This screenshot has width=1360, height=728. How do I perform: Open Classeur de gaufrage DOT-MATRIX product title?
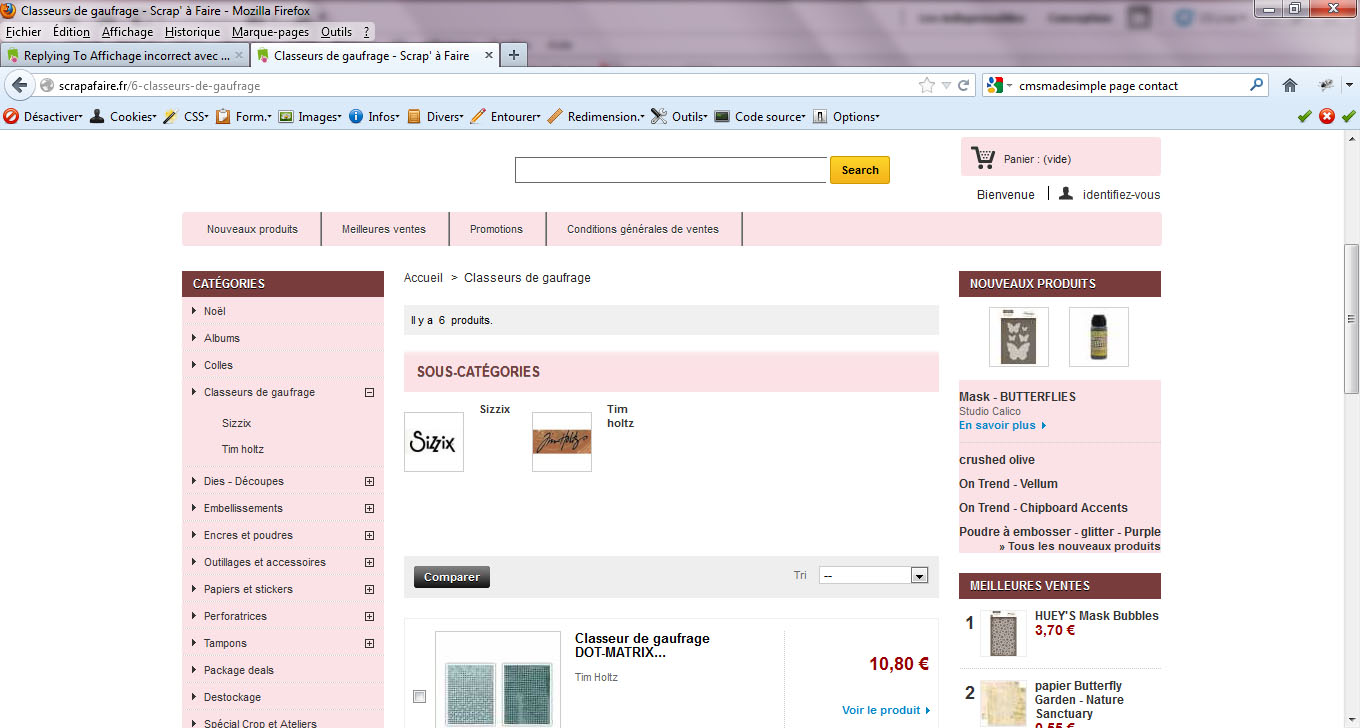pos(642,645)
